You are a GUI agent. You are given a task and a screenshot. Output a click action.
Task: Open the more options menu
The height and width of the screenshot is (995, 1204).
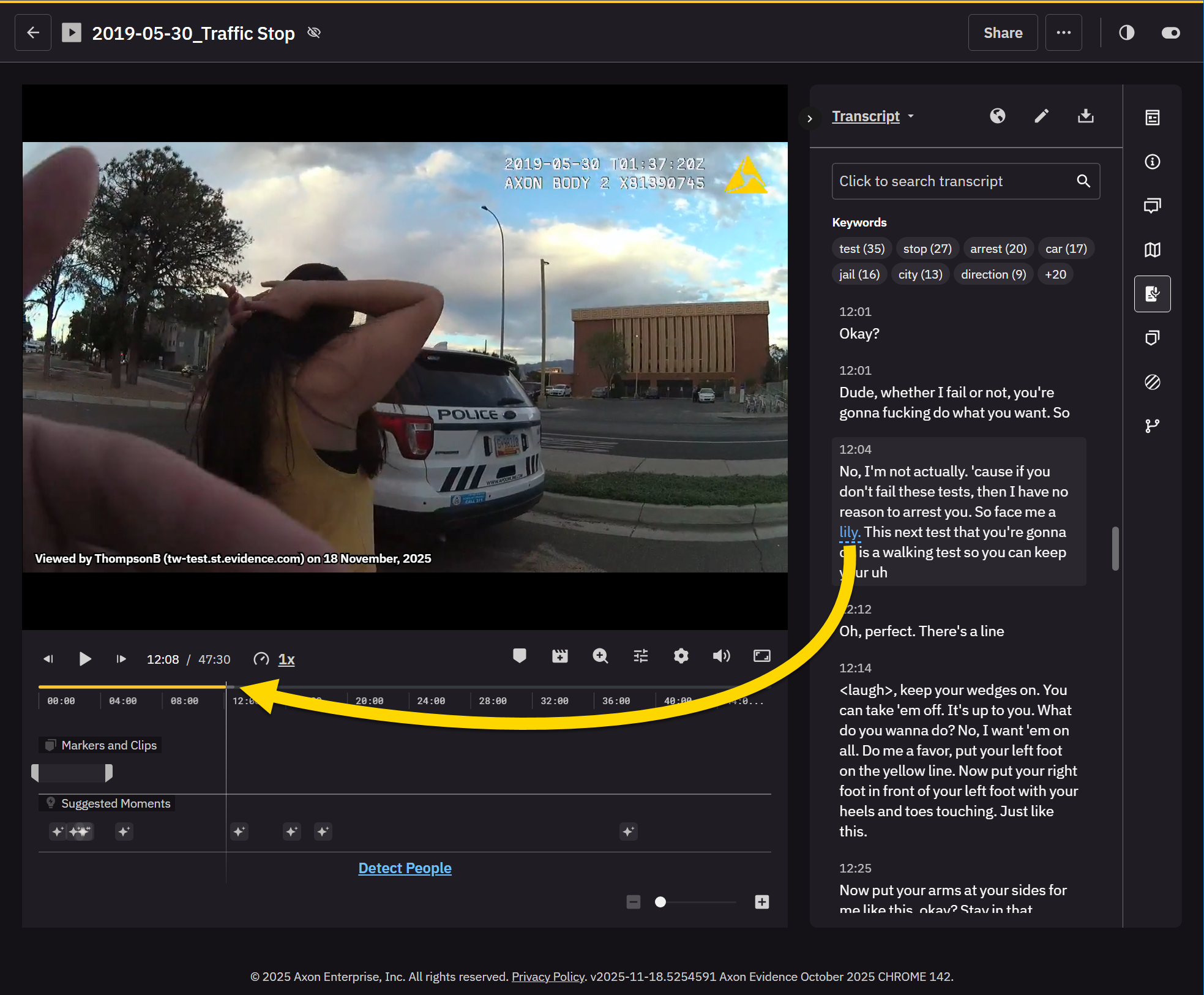coord(1064,32)
